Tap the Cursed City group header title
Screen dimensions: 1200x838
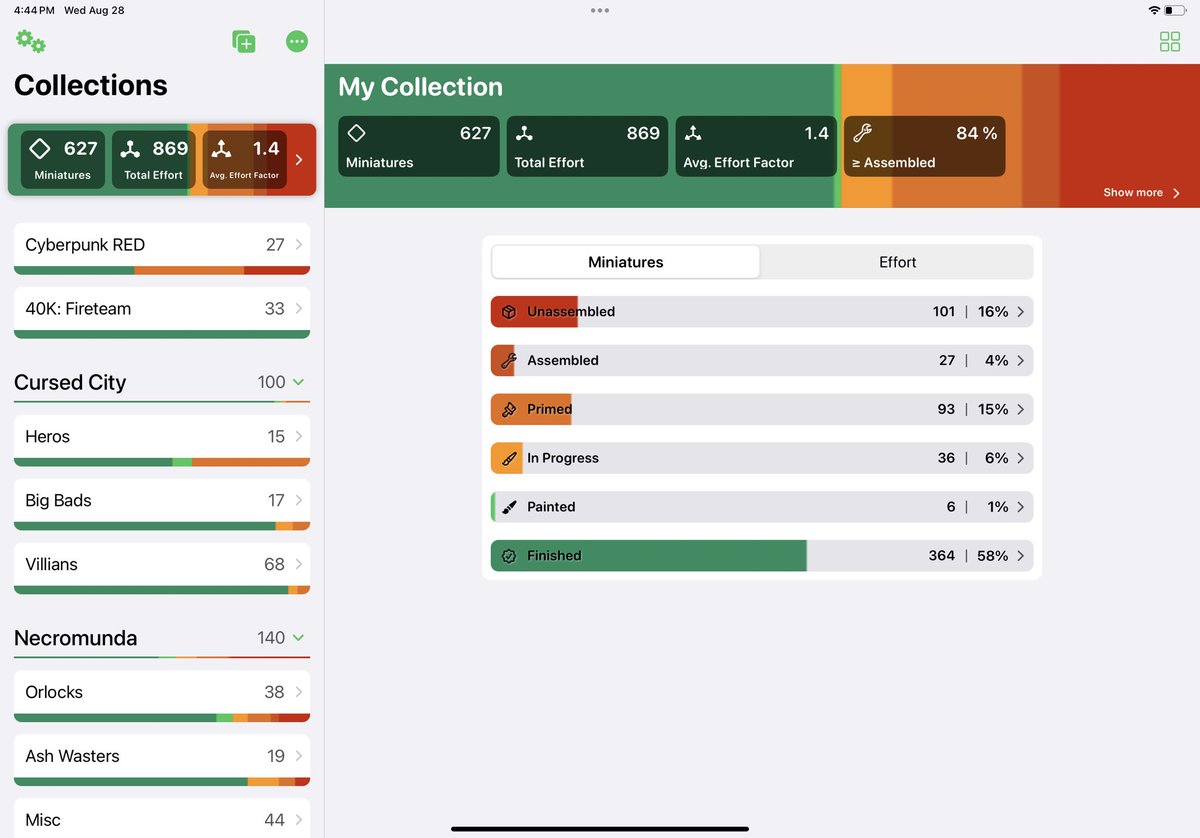[x=70, y=382]
